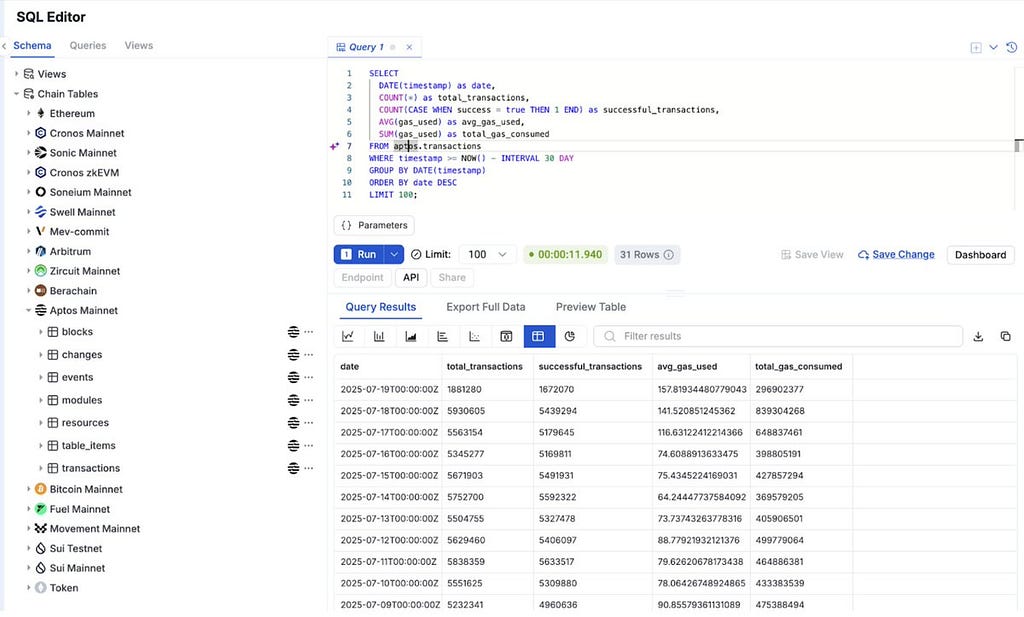Switch to the Views tab

[x=138, y=46]
